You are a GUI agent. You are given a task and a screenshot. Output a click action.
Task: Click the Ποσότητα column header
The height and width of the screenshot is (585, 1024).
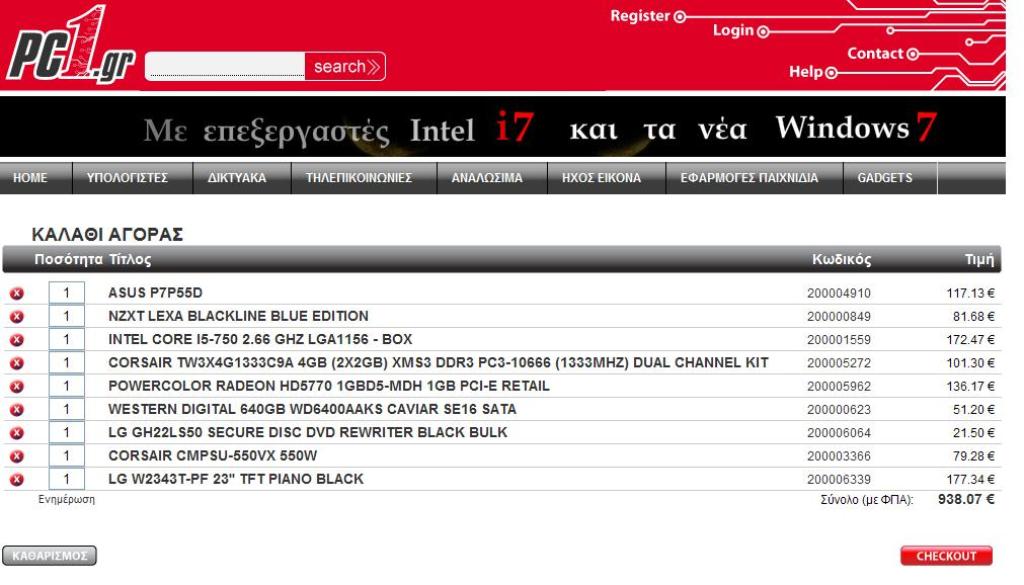pyautogui.click(x=69, y=259)
